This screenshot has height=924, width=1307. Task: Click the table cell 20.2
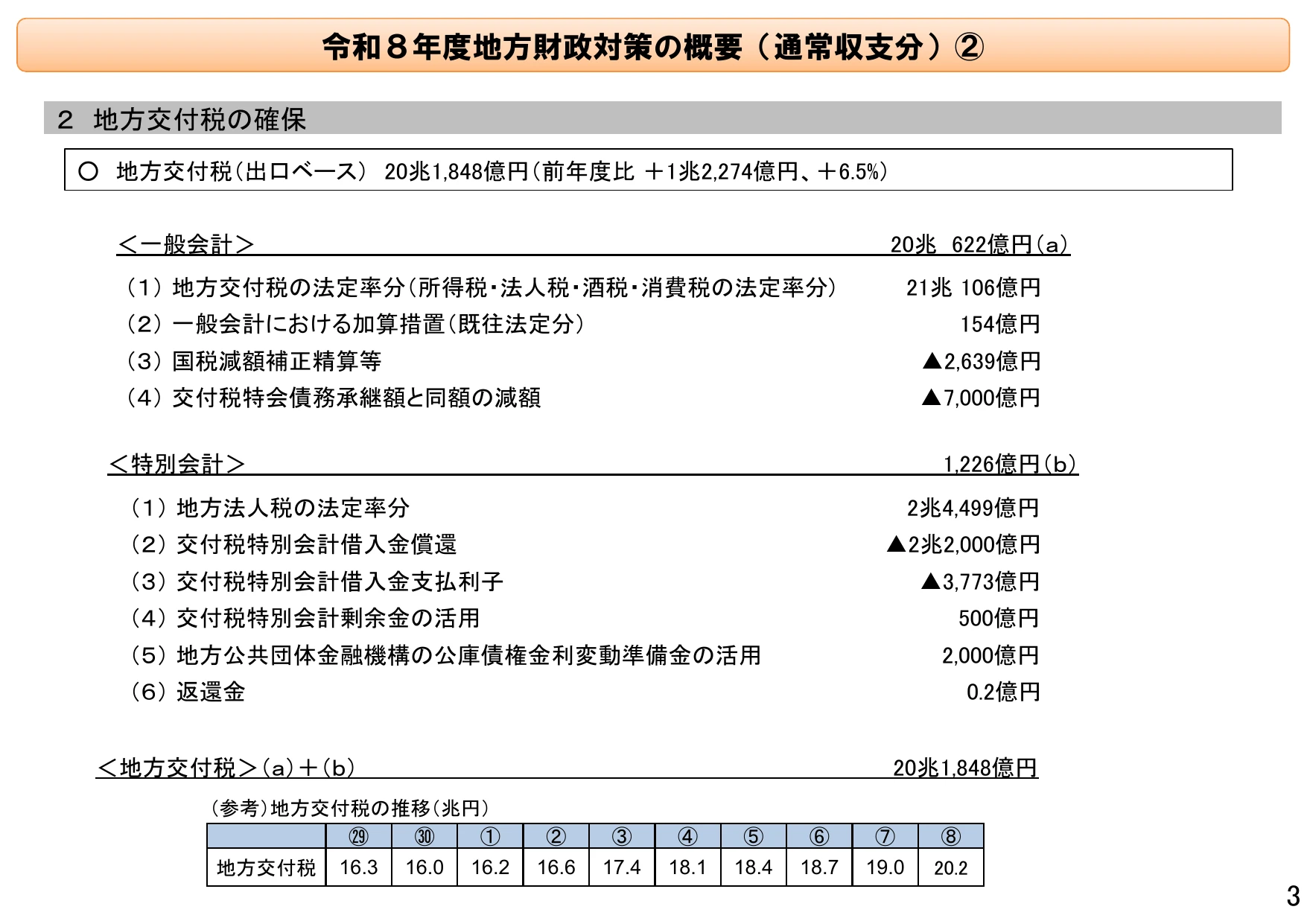click(x=951, y=867)
